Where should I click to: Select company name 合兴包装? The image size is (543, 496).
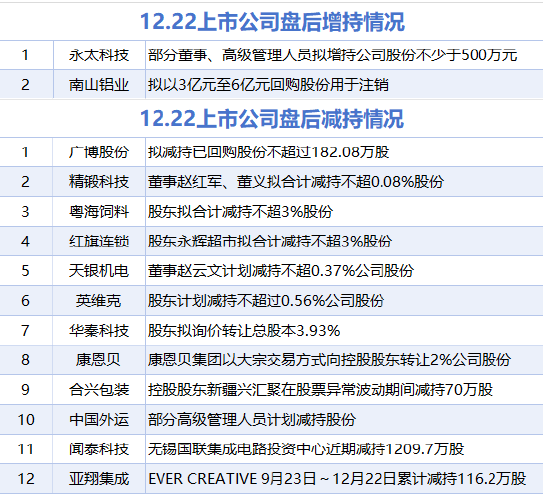(99, 390)
